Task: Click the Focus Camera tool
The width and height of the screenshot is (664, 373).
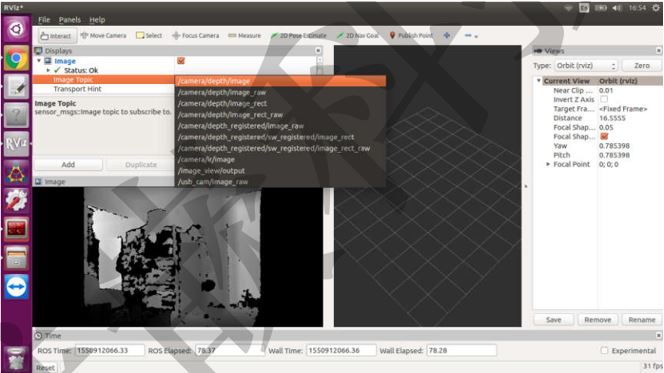Action: coord(196,36)
